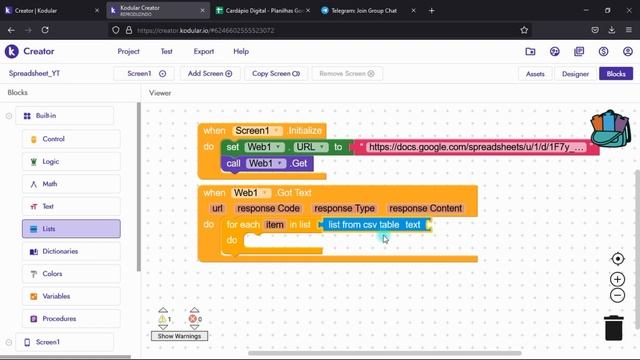
Task: Go to the next error arrow
Action: pos(195,327)
